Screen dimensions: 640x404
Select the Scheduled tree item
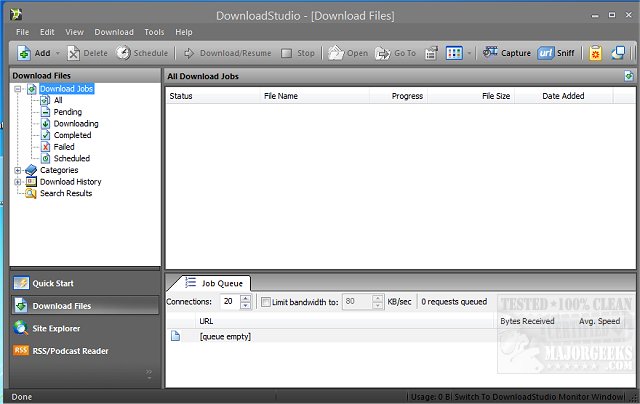[72, 158]
